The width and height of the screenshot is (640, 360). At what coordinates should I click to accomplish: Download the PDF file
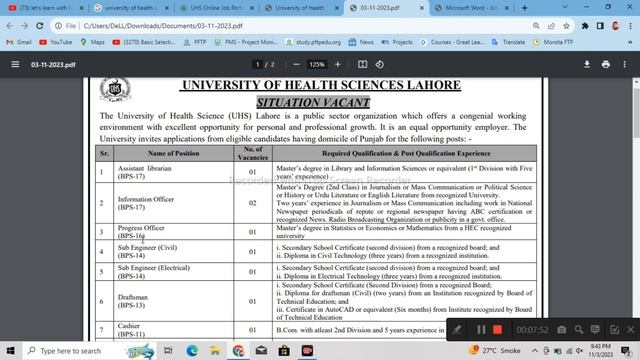(x=587, y=64)
